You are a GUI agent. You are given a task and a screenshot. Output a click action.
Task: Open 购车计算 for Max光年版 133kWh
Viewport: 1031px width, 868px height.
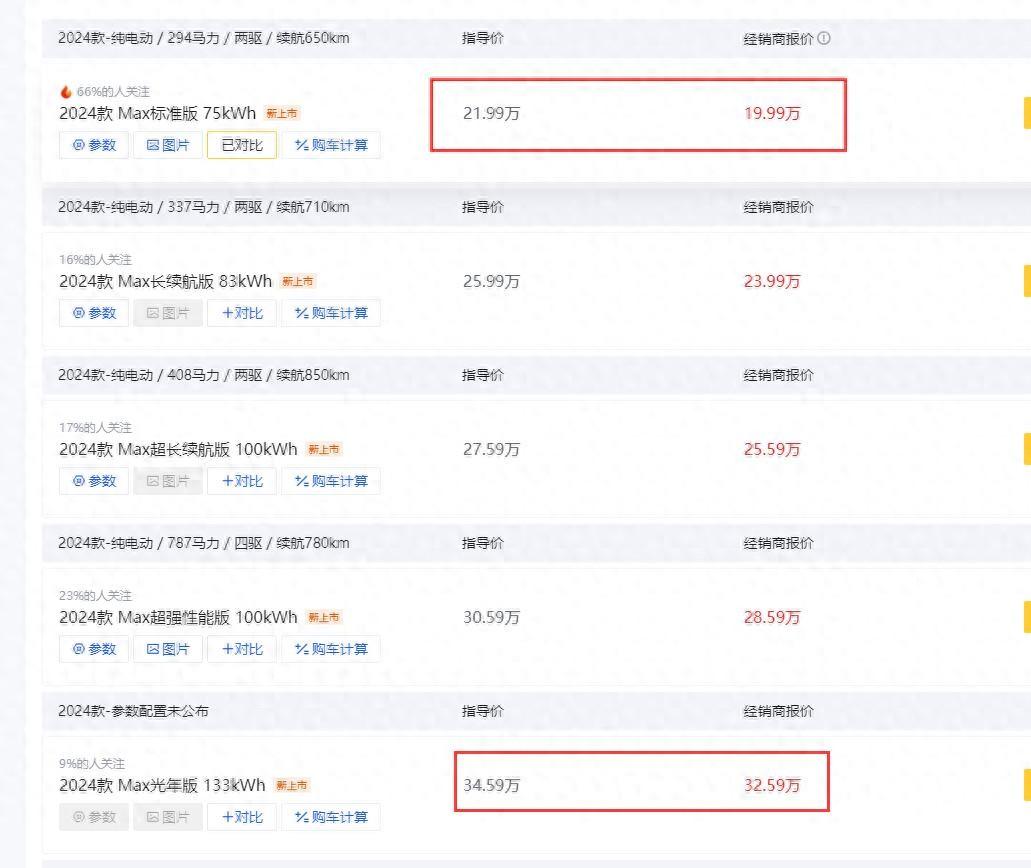331,817
